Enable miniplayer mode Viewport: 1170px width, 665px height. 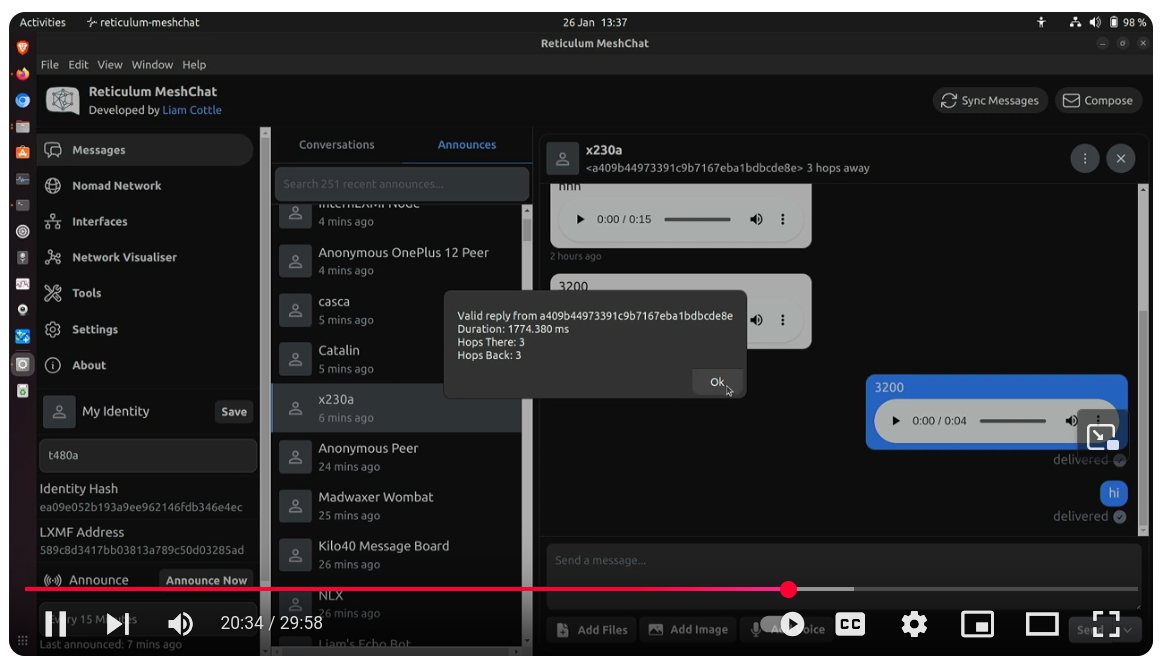coord(977,624)
